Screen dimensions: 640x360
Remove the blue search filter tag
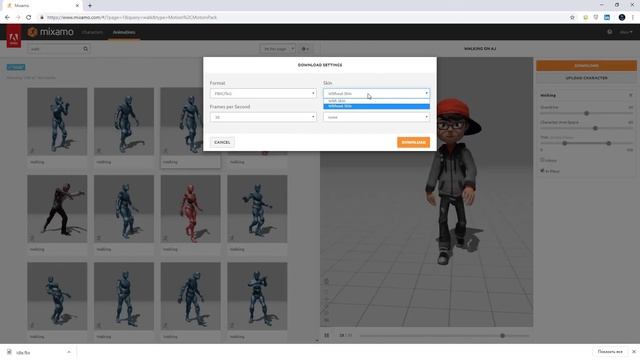(16, 67)
